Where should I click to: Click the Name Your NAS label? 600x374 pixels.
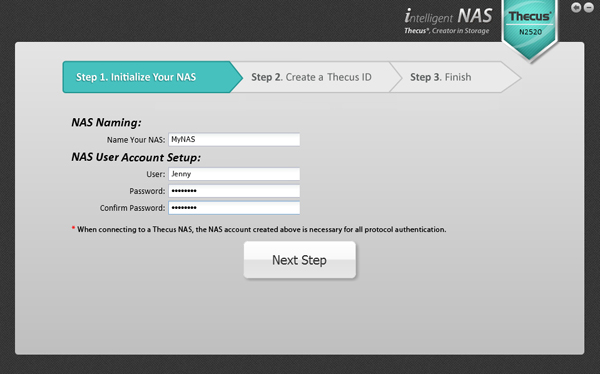136,140
